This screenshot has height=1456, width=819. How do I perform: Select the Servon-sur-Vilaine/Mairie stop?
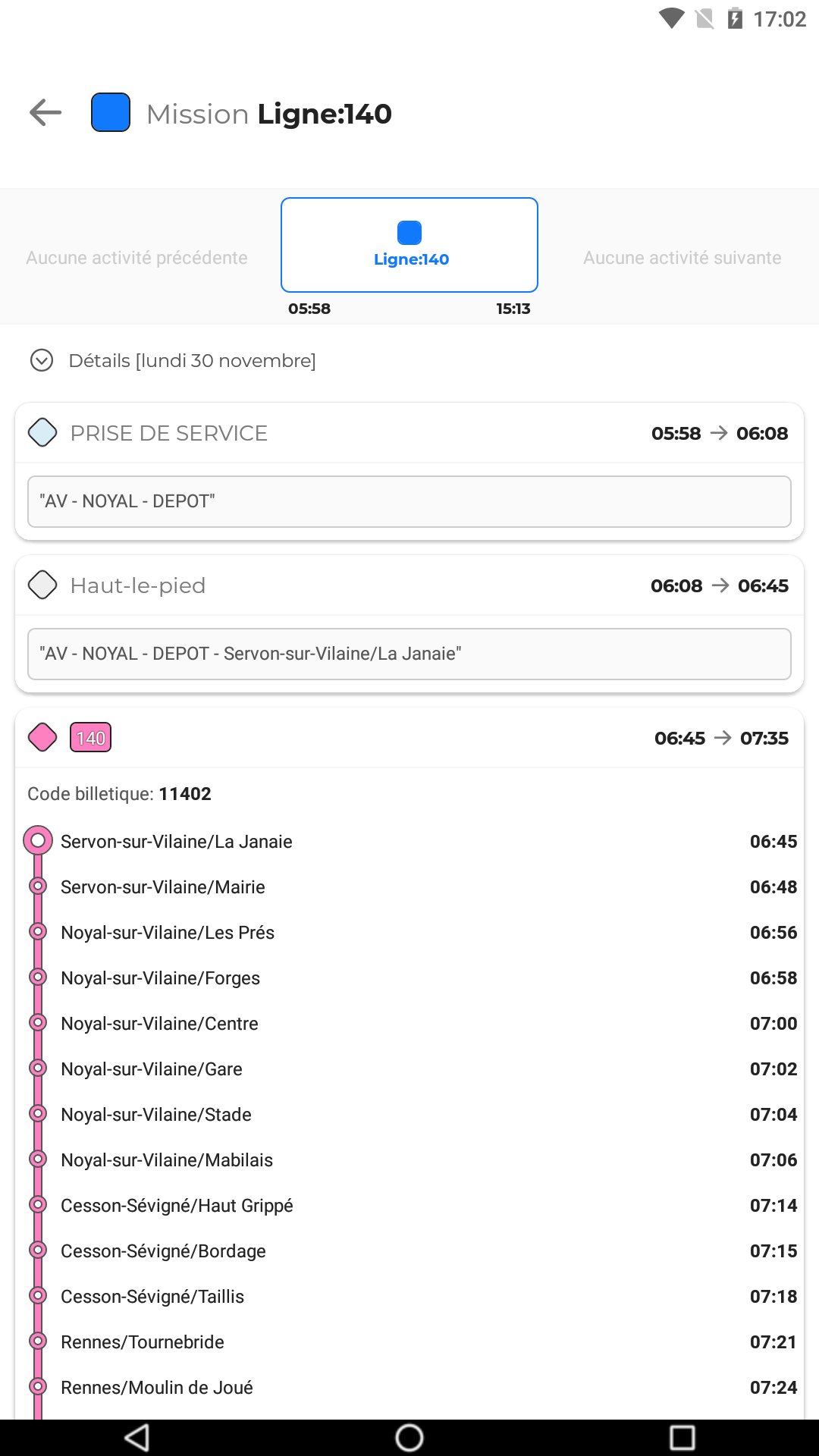tap(163, 887)
